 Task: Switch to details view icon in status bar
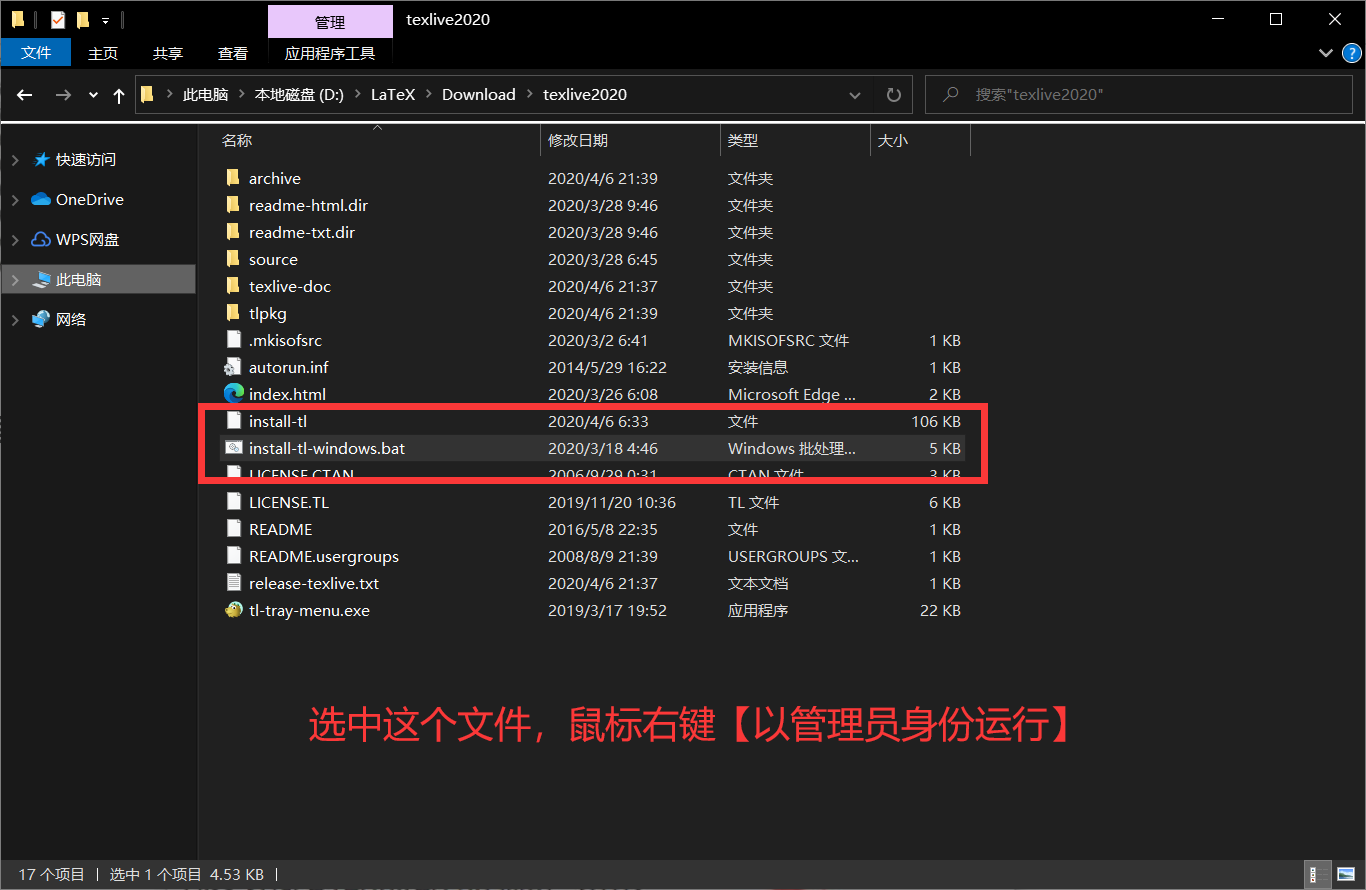click(1319, 874)
